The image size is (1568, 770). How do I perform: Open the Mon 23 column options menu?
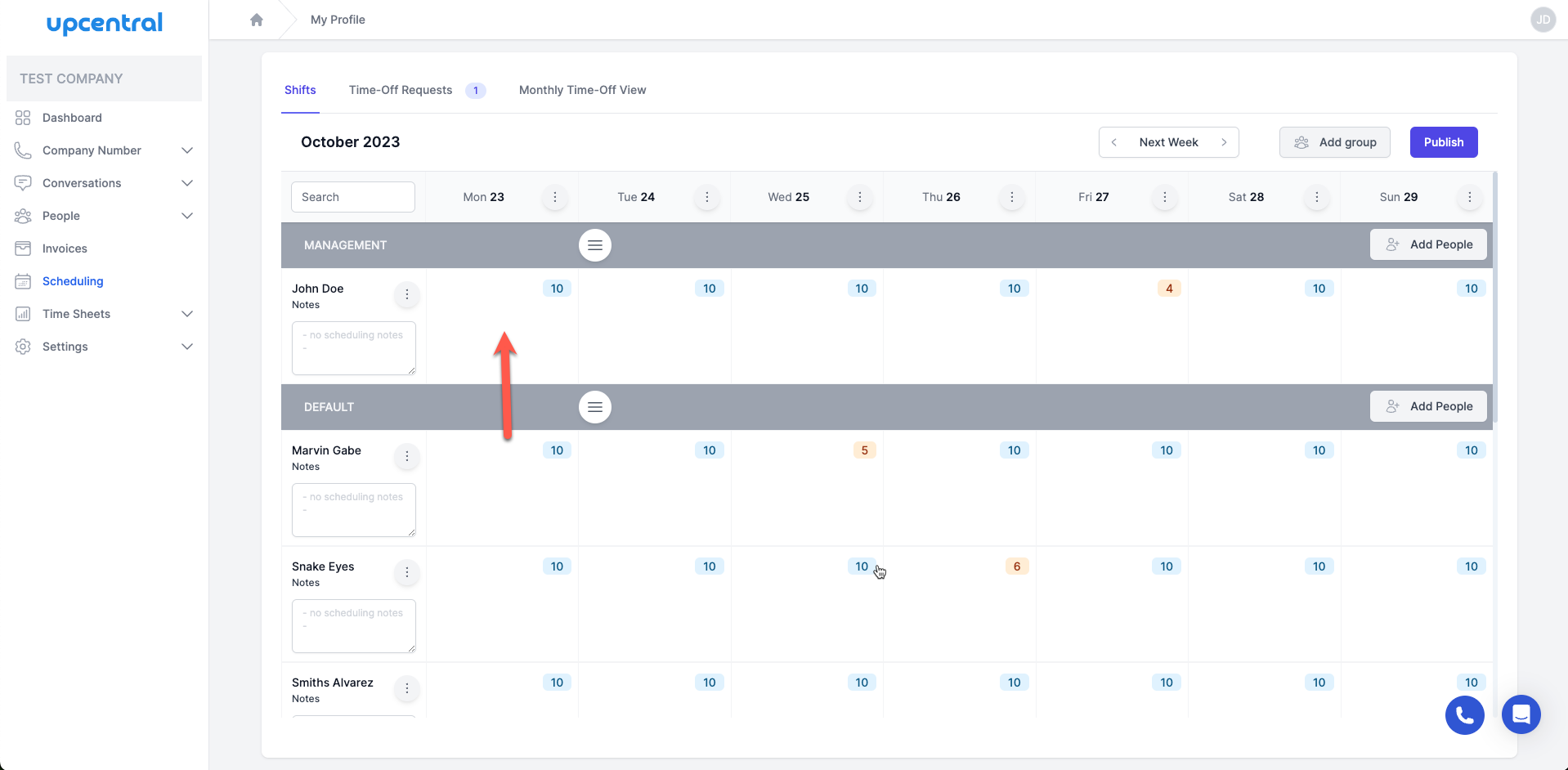(555, 197)
